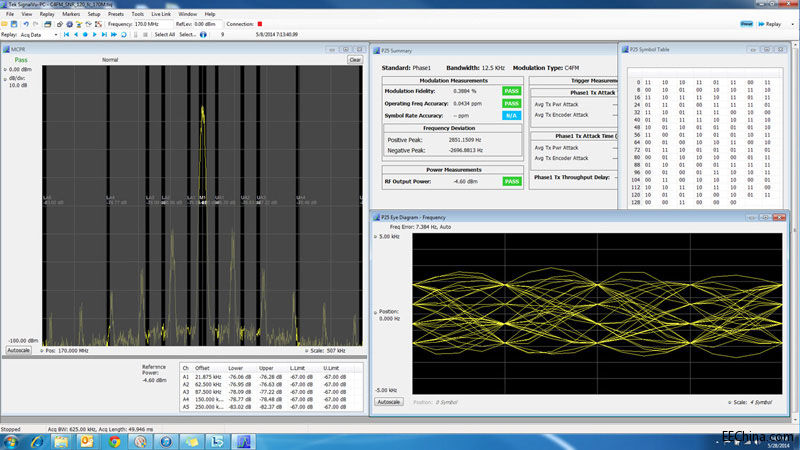Open the Acq Data replay dropdown

point(55,35)
